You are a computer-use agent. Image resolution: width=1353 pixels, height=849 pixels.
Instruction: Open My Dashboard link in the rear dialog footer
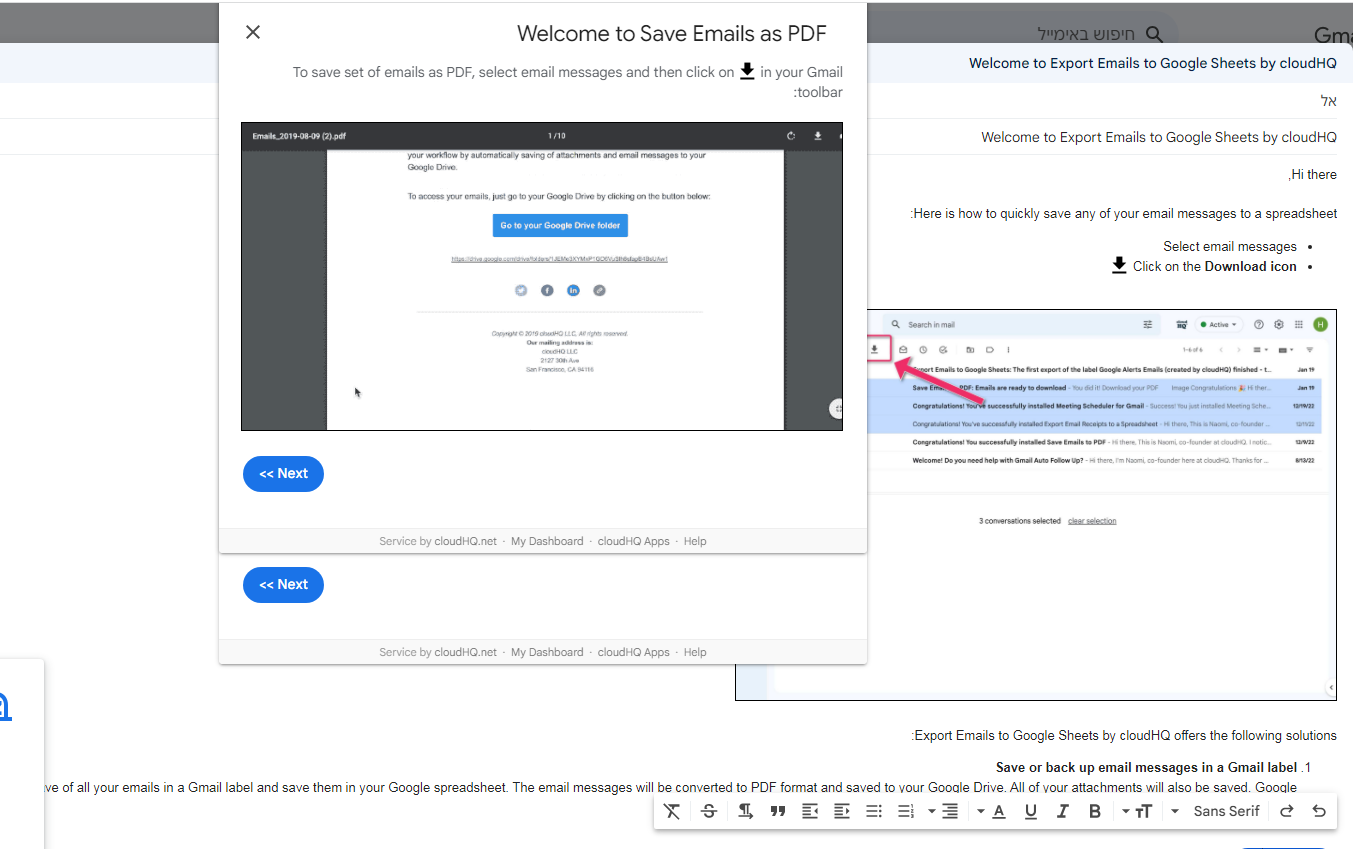pos(547,652)
